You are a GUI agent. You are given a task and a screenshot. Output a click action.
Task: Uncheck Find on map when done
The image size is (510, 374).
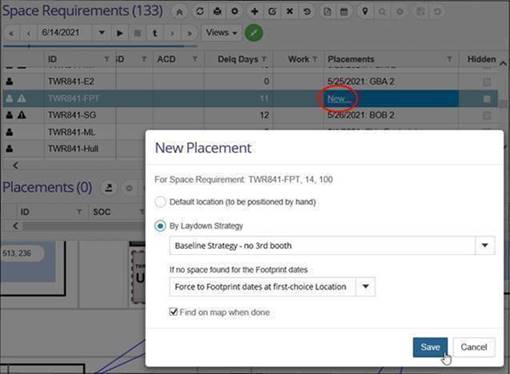pos(173,312)
